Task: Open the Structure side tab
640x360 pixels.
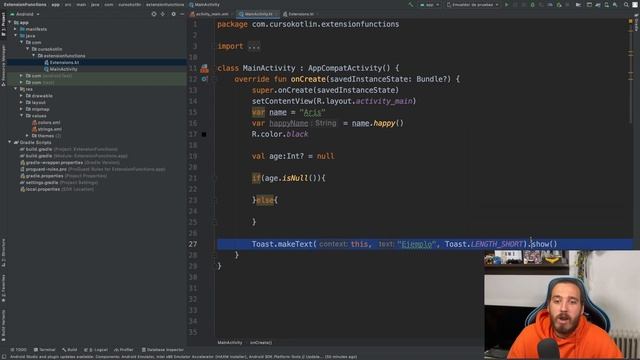Action: point(3,252)
